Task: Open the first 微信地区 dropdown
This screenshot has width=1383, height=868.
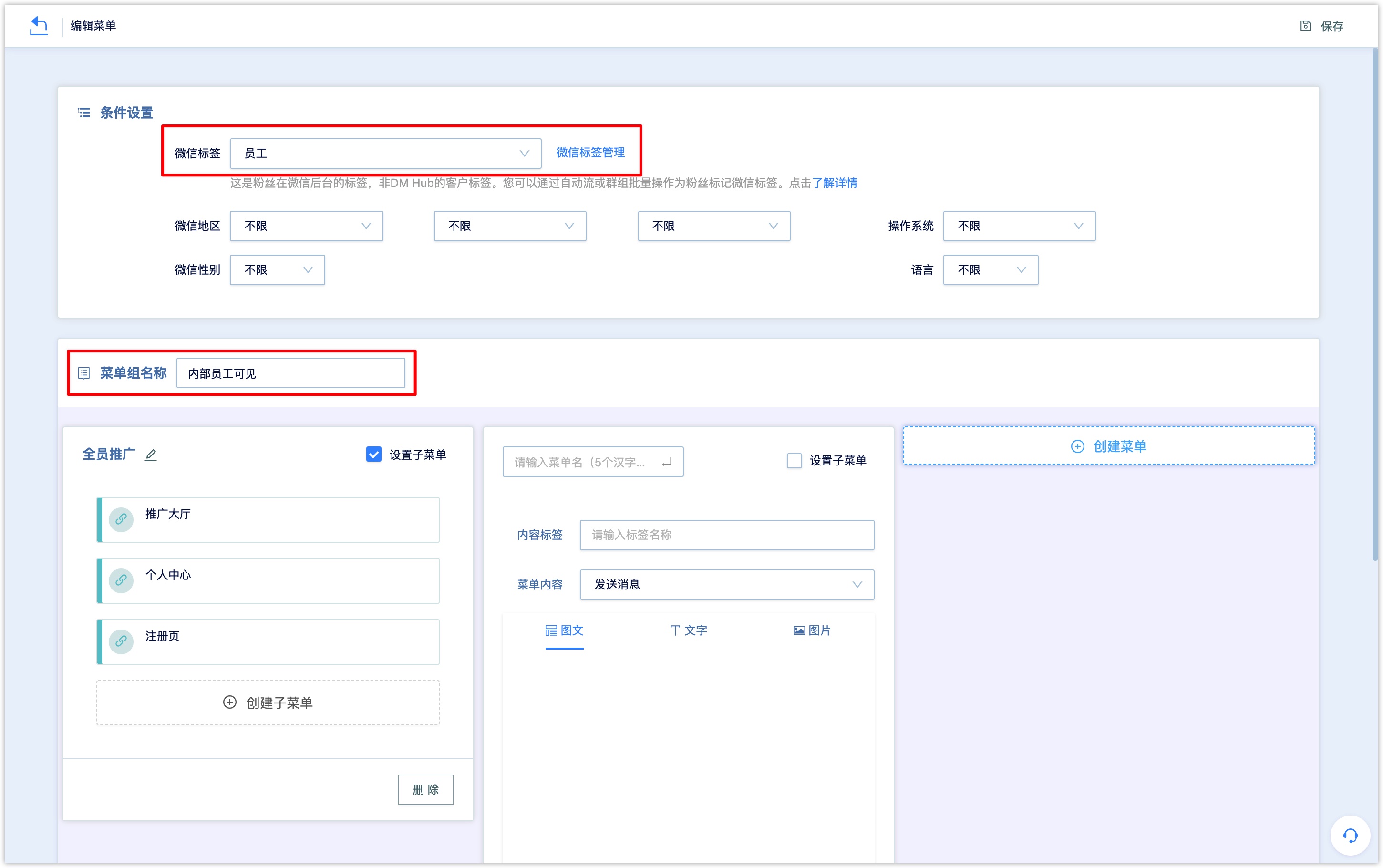Action: [307, 226]
